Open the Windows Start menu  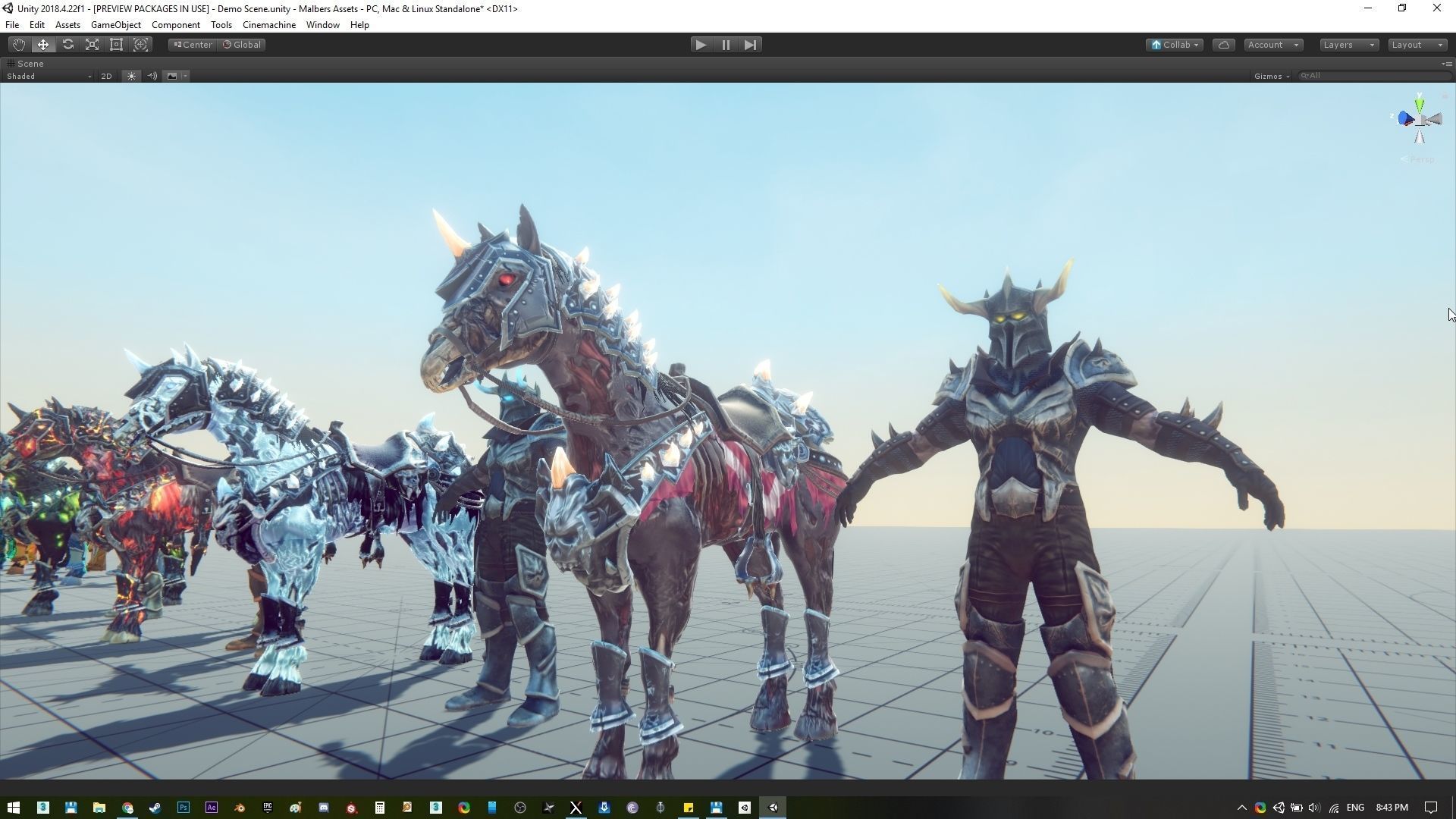pos(13,808)
